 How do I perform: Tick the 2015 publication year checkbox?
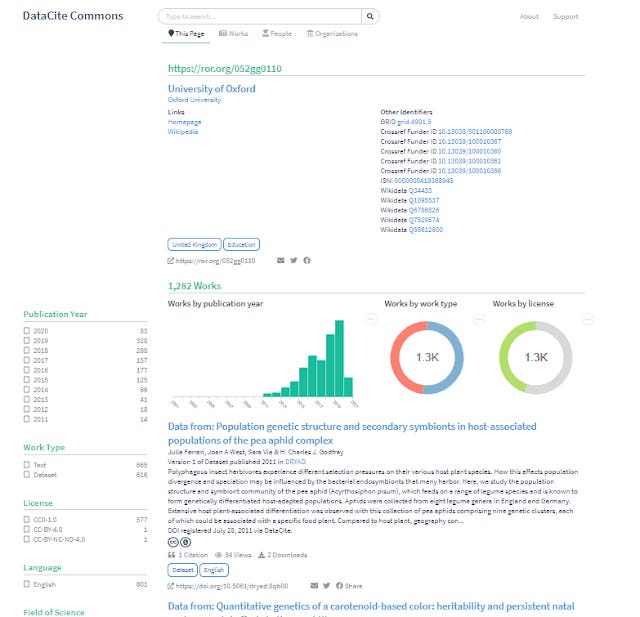(27, 380)
